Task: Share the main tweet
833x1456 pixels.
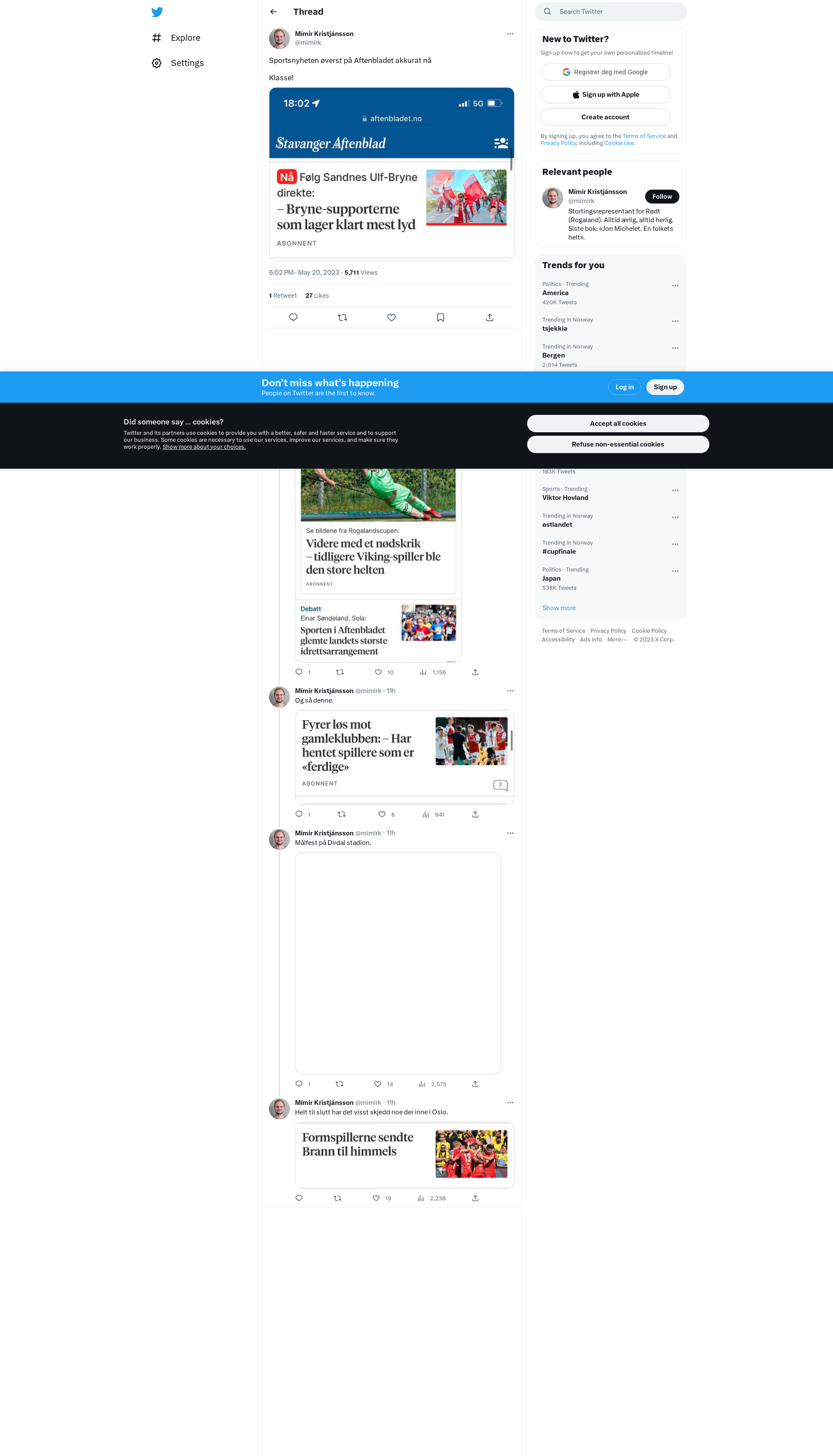Action: (x=490, y=318)
